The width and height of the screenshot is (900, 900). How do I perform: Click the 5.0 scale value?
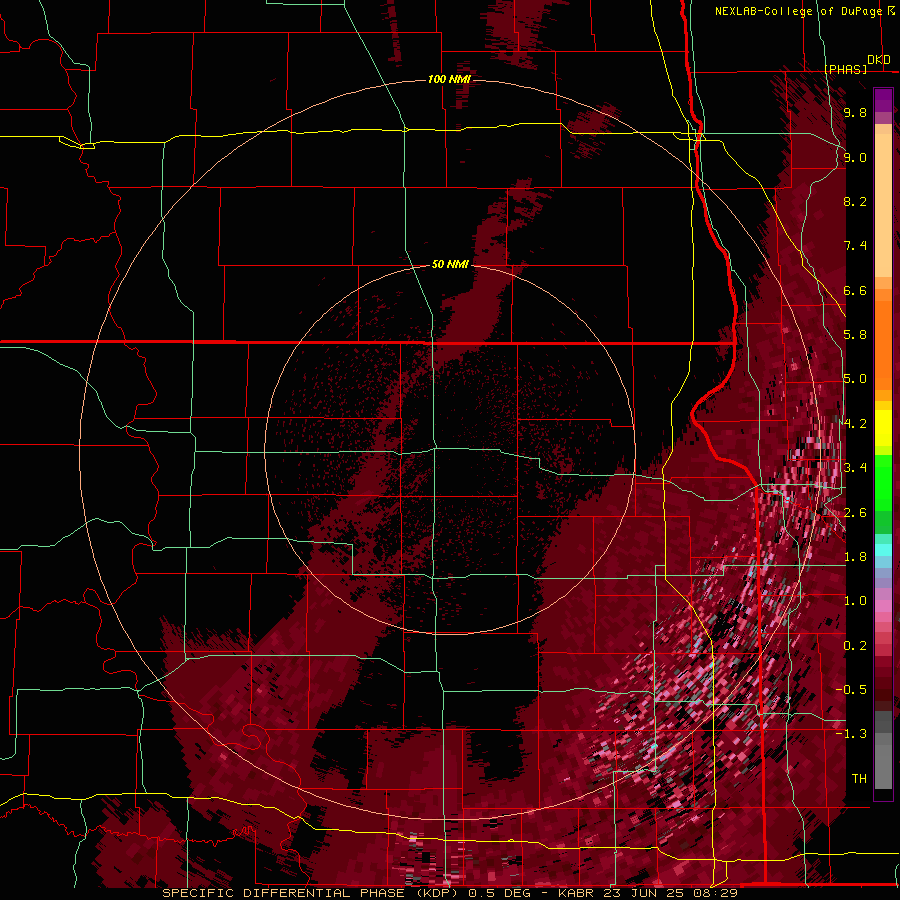pyautogui.click(x=855, y=379)
